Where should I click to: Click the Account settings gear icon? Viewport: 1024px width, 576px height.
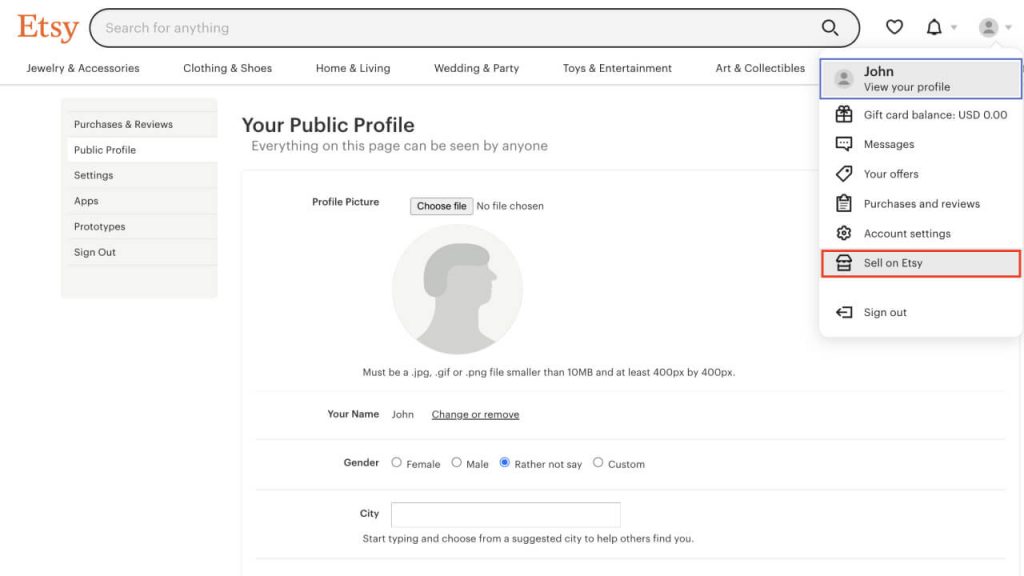click(844, 233)
